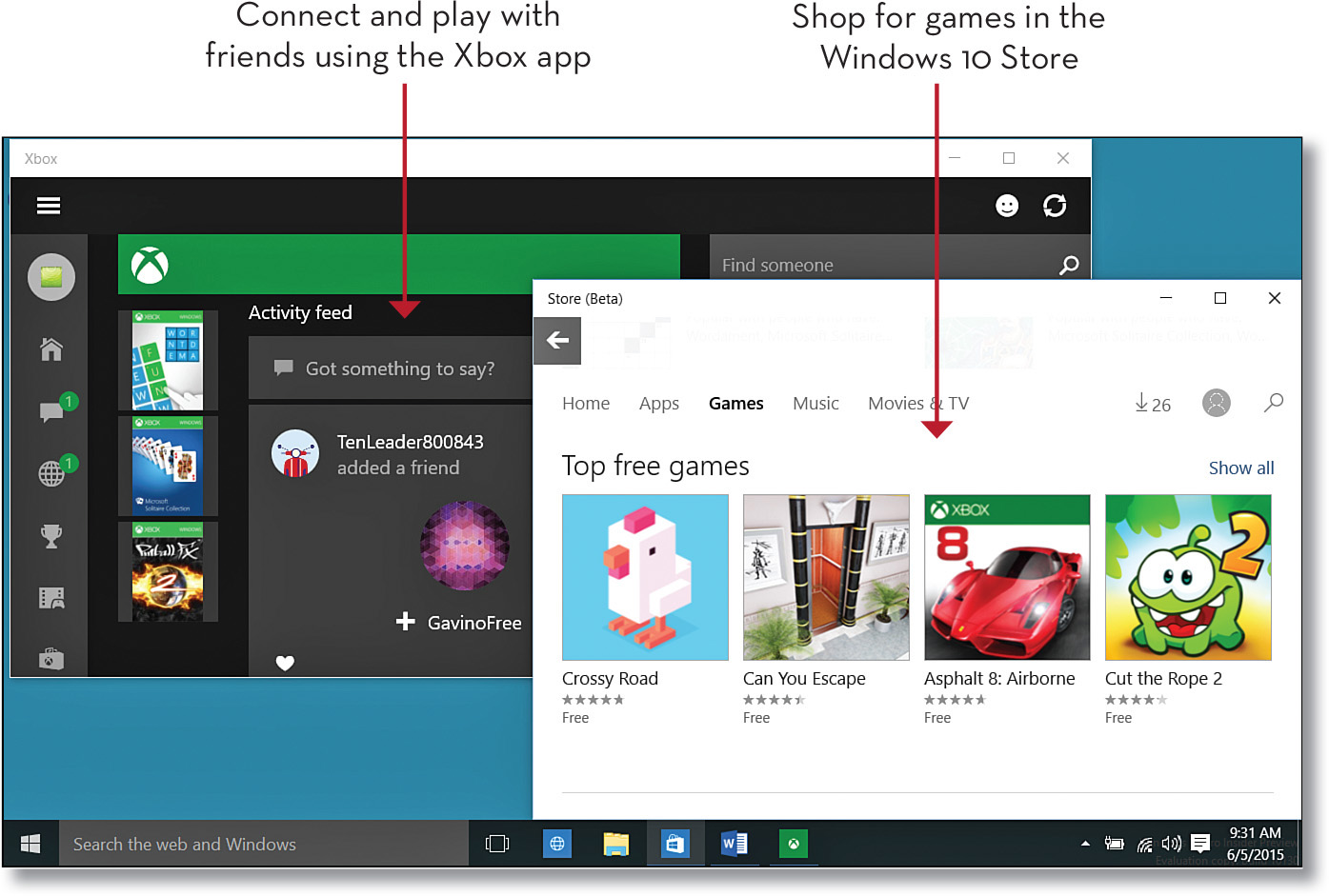Screen dimensions: 1329x896
Task: Open the Xbox smiley face feedback icon
Action: pos(1007,206)
